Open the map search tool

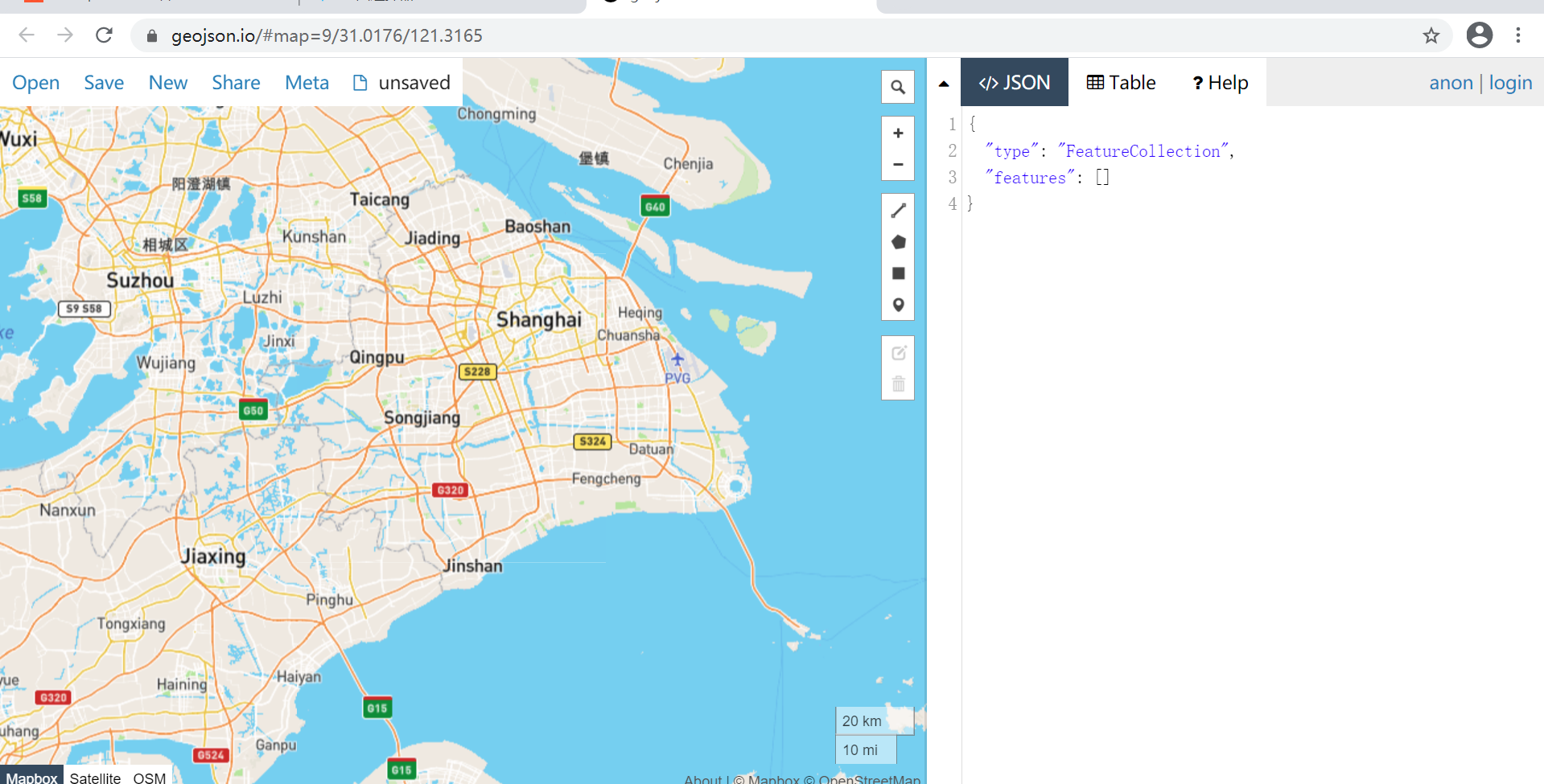(897, 87)
